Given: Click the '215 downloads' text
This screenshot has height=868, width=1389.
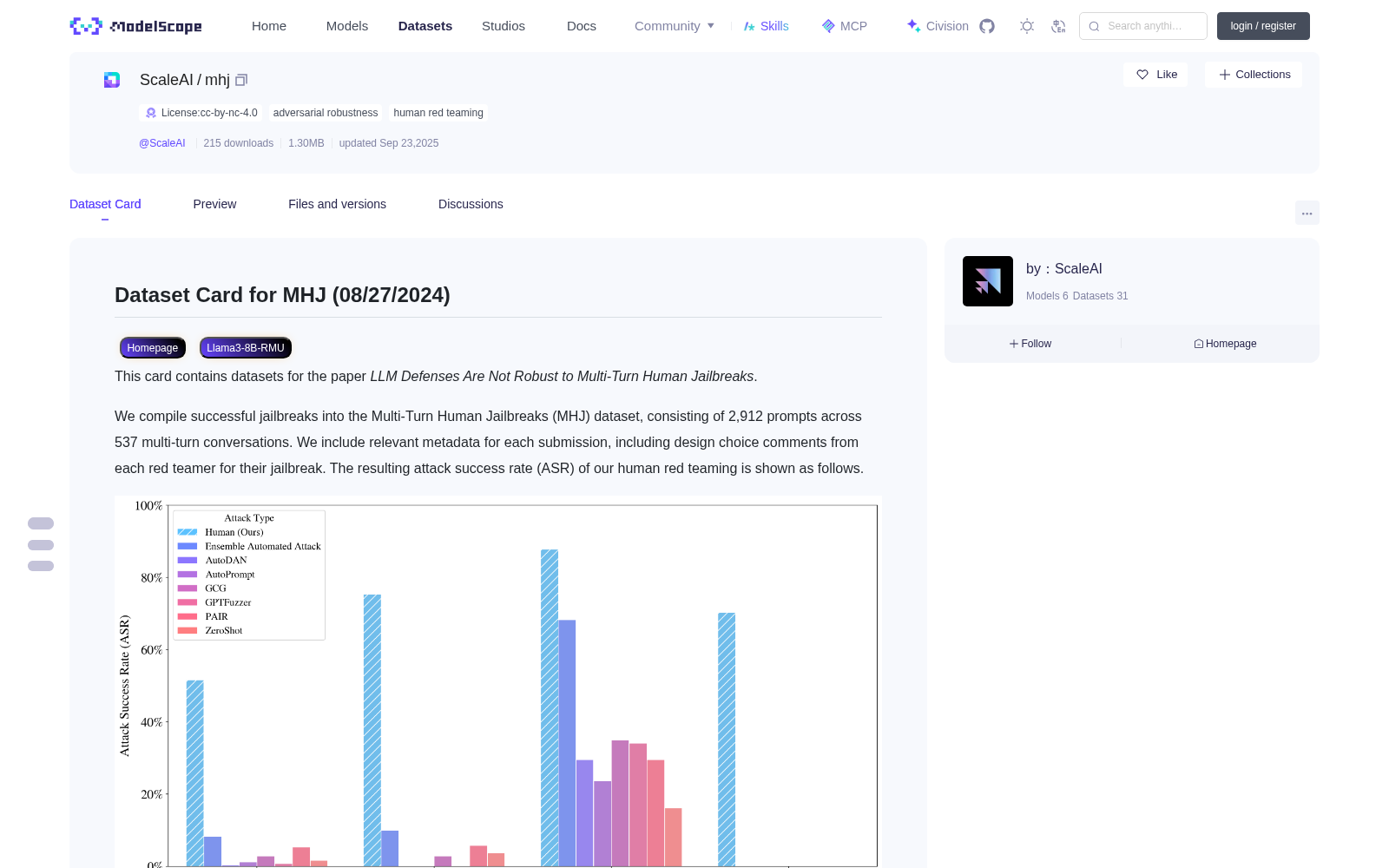Looking at the screenshot, I should 239,143.
